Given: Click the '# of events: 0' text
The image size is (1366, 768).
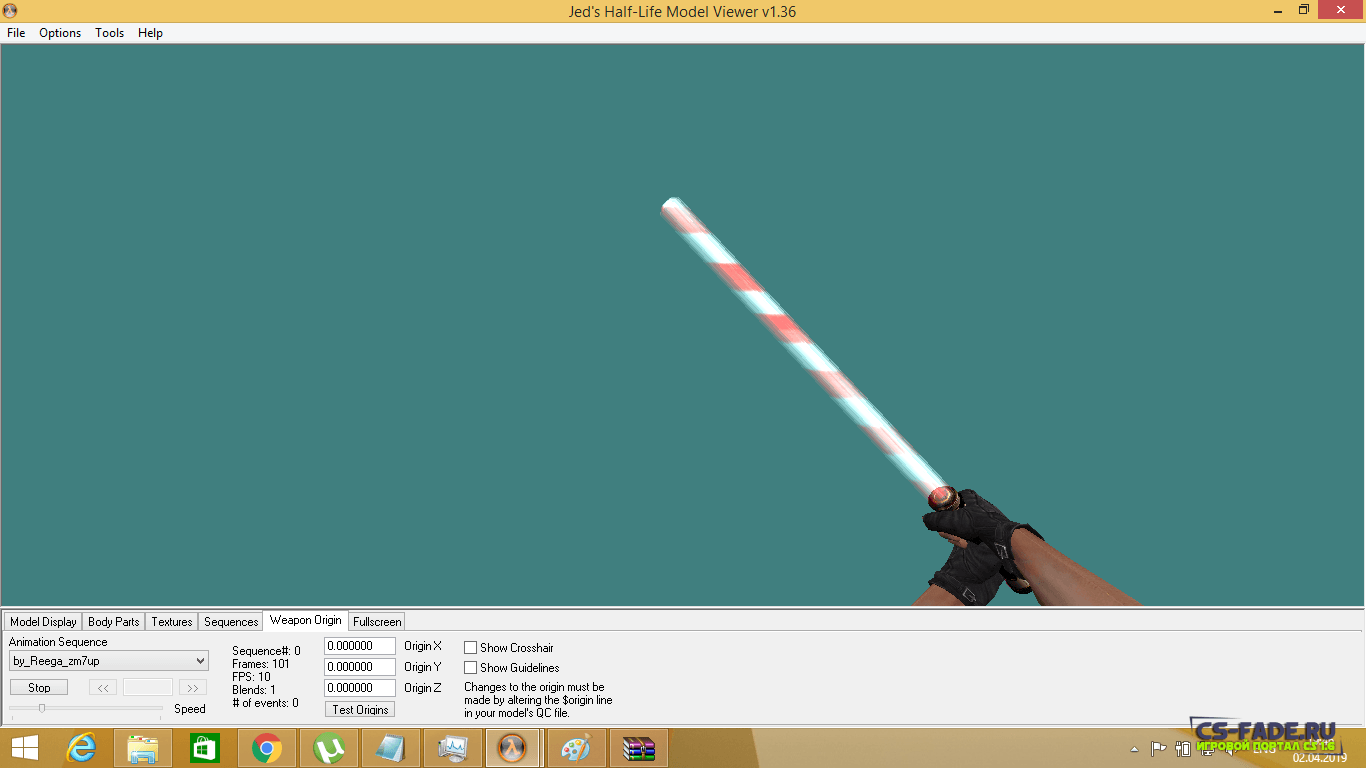Looking at the screenshot, I should pyautogui.click(x=265, y=703).
